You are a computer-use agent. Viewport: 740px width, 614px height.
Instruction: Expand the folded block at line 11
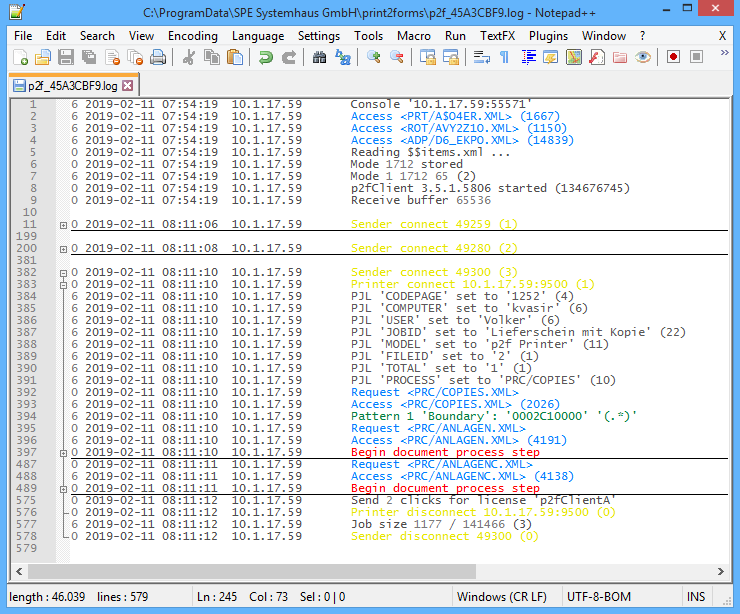tap(64, 225)
